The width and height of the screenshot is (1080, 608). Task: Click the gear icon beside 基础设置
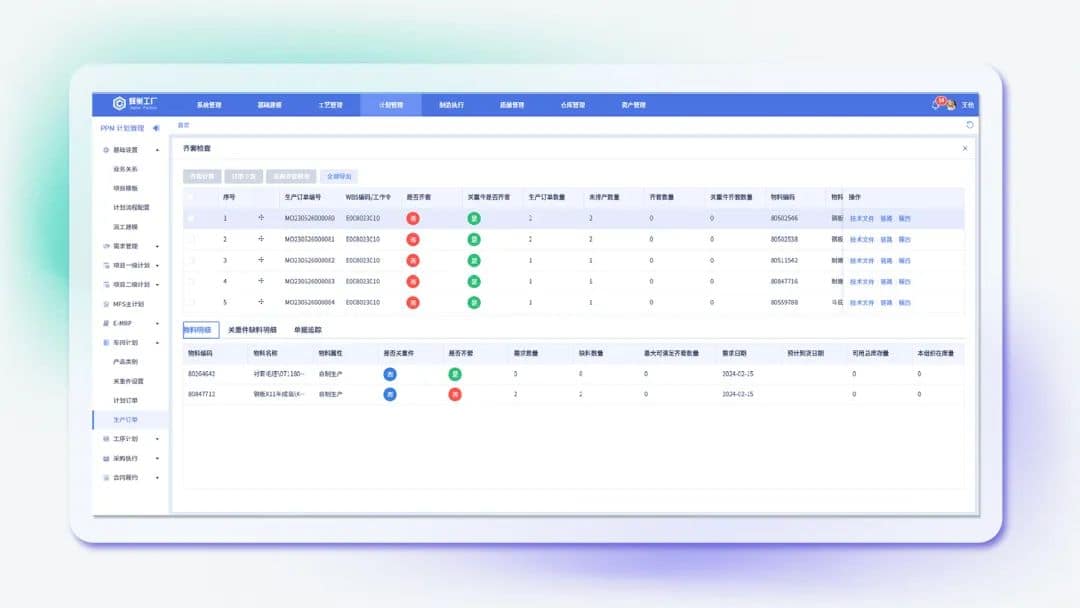click(x=106, y=150)
